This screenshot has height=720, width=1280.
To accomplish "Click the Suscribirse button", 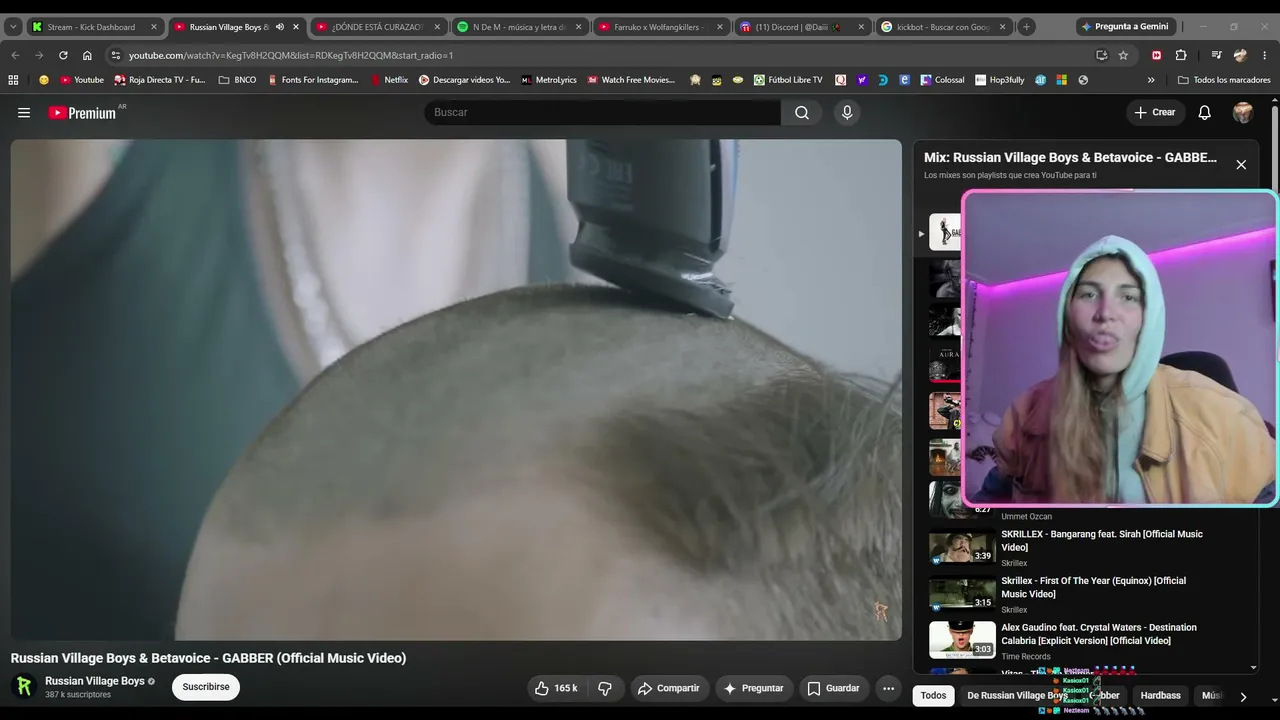I will coord(206,687).
